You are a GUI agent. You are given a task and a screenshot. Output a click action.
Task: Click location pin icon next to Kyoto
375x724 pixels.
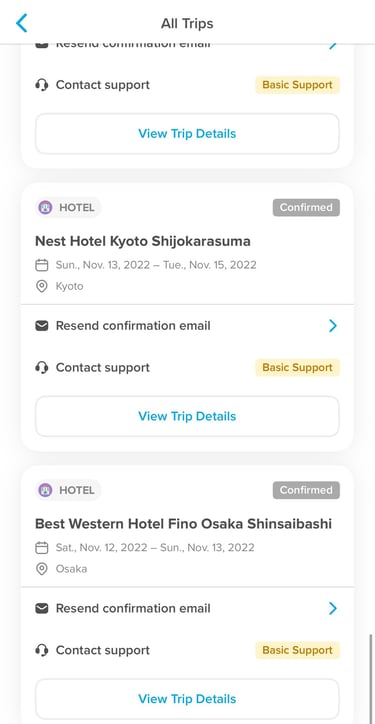coord(42,286)
